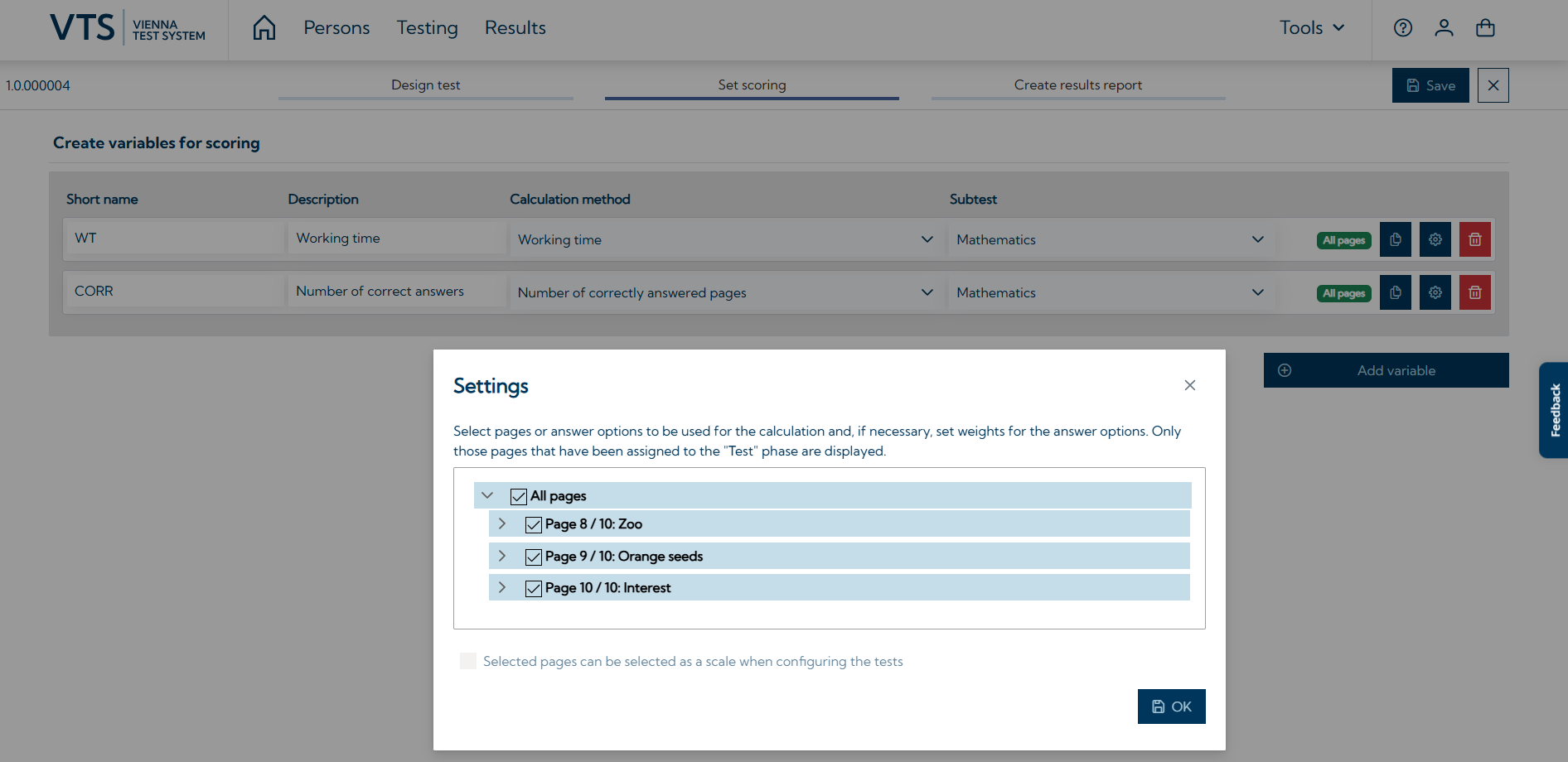Go to the home icon
Screen dimensions: 1568x762
coord(264,28)
